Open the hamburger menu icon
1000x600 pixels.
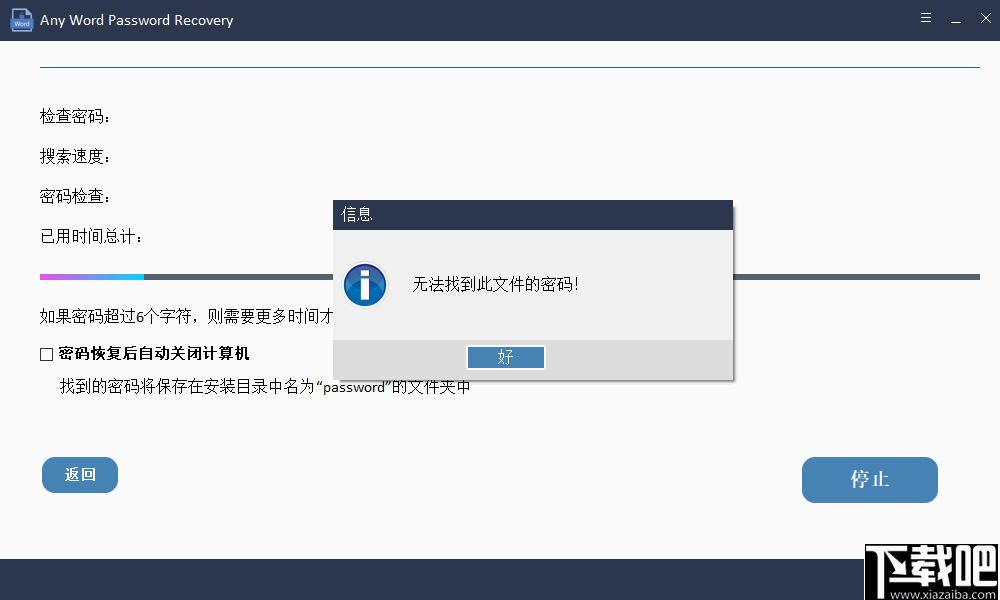pyautogui.click(x=926, y=17)
